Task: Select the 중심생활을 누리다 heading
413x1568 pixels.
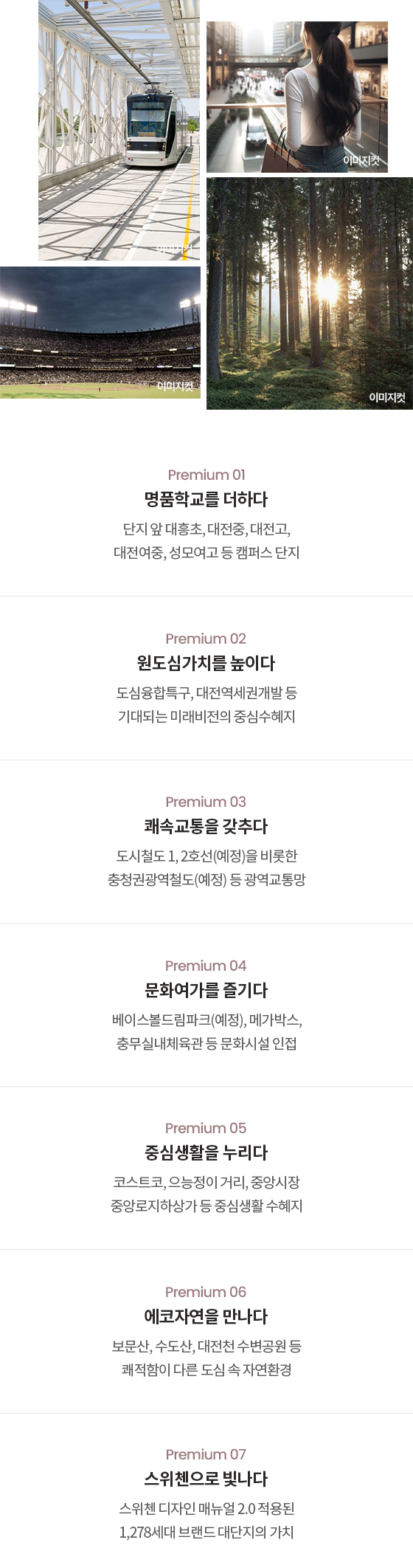Action: (x=206, y=1152)
